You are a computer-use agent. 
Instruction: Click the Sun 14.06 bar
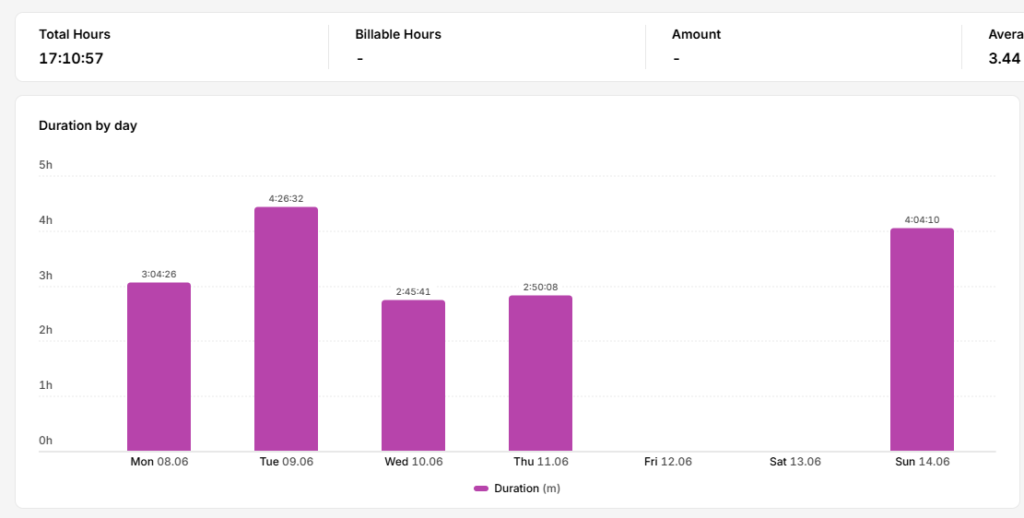click(922, 339)
